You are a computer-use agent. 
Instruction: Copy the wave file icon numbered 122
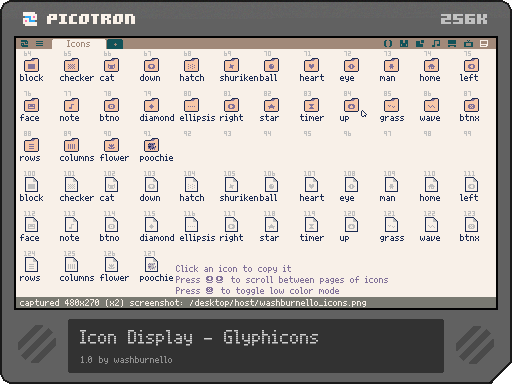click(x=431, y=225)
